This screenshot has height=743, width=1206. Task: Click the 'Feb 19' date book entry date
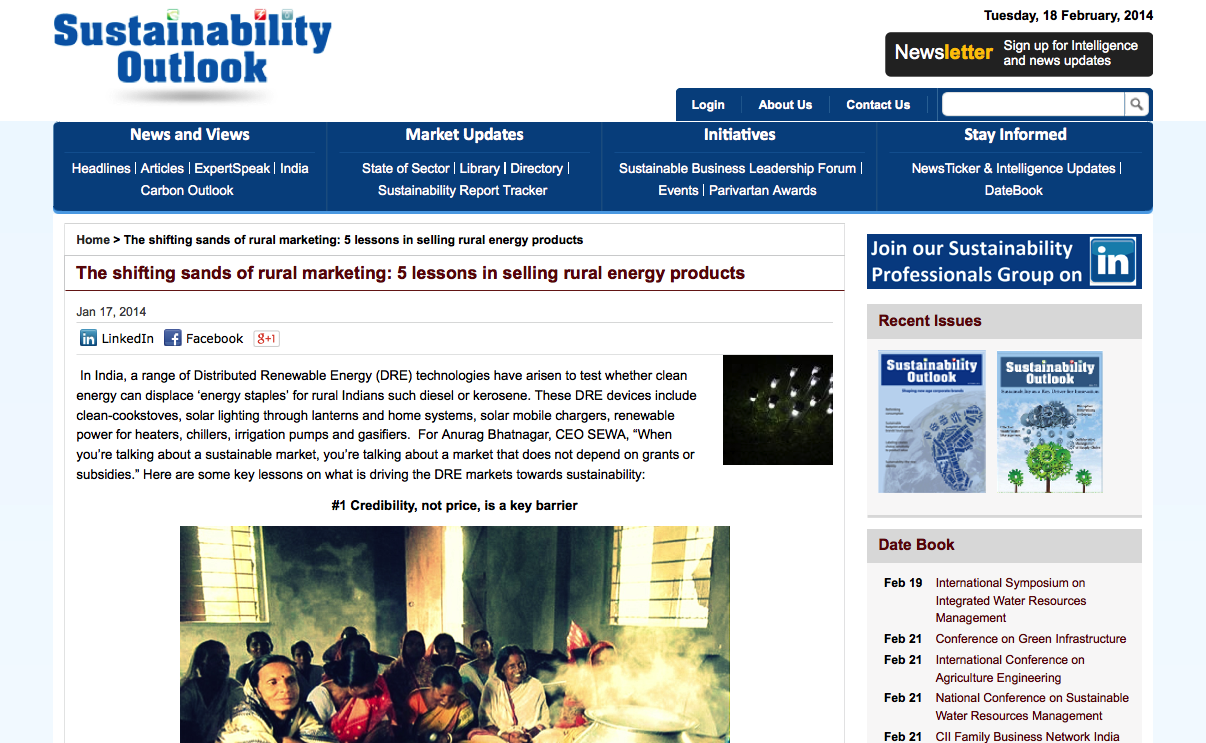(x=903, y=583)
